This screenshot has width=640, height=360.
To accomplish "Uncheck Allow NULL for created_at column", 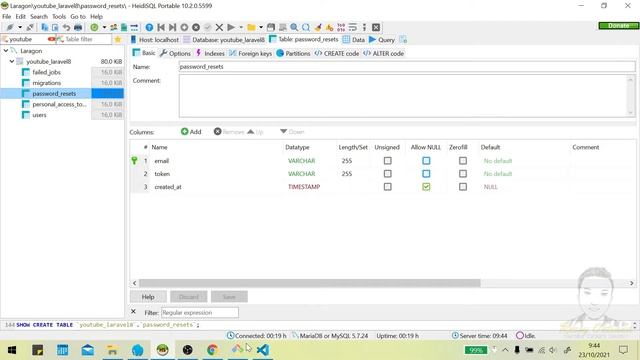I will click(x=426, y=187).
